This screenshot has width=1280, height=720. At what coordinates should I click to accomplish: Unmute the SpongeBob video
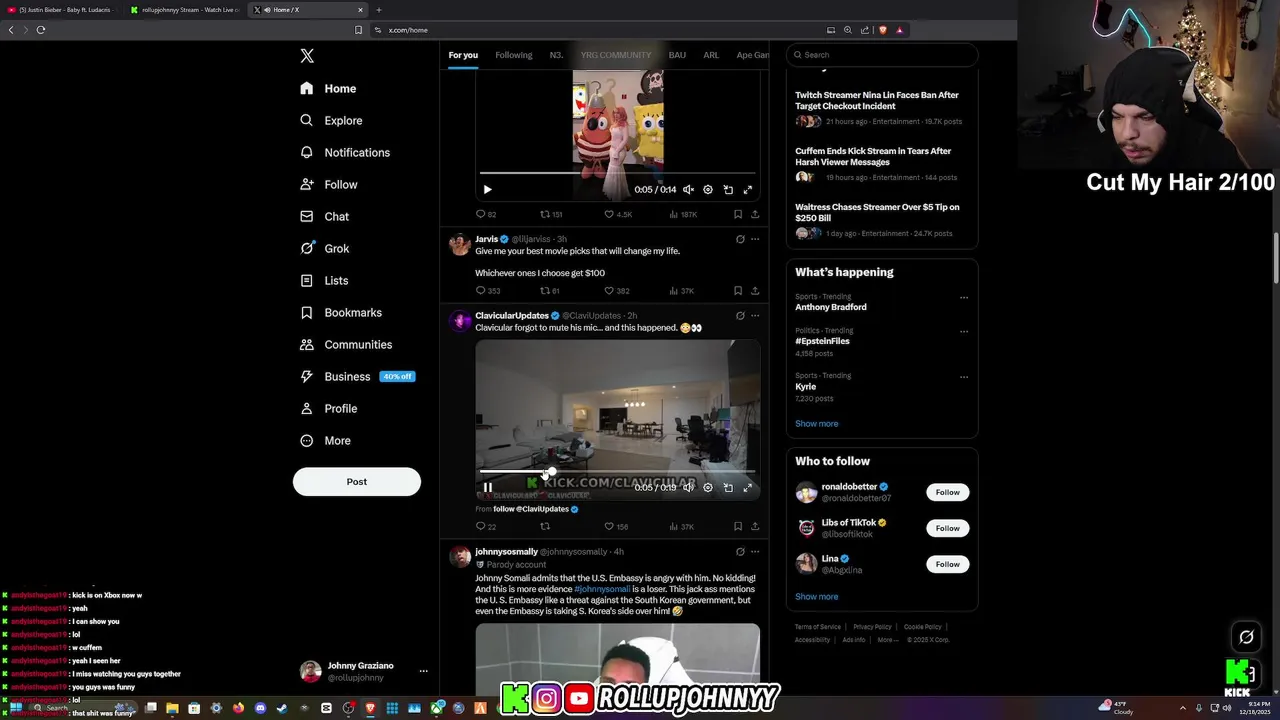pyautogui.click(x=688, y=189)
